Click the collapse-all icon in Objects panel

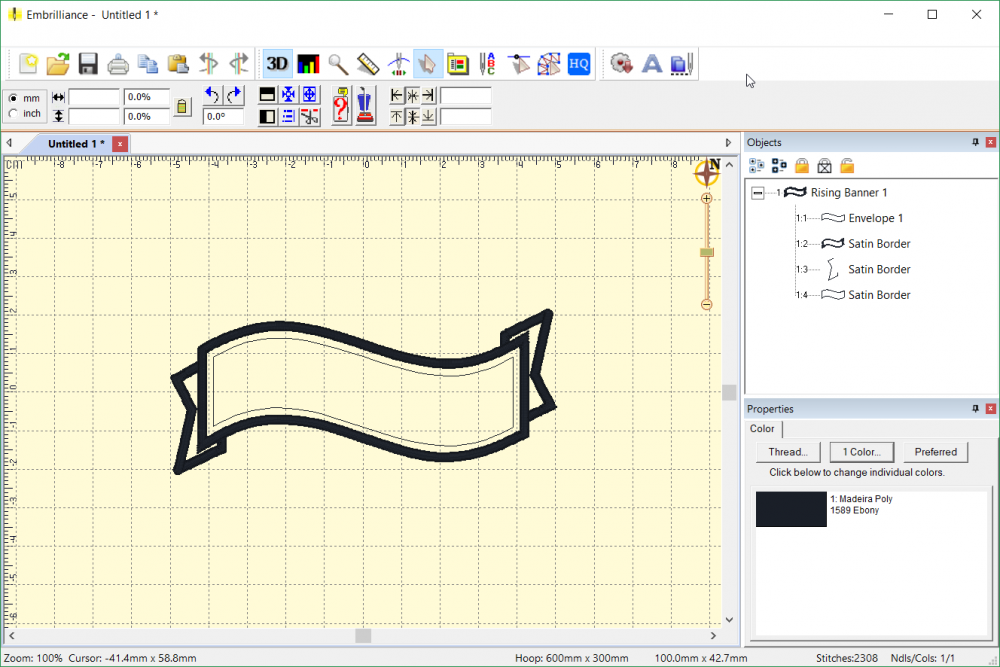779,166
